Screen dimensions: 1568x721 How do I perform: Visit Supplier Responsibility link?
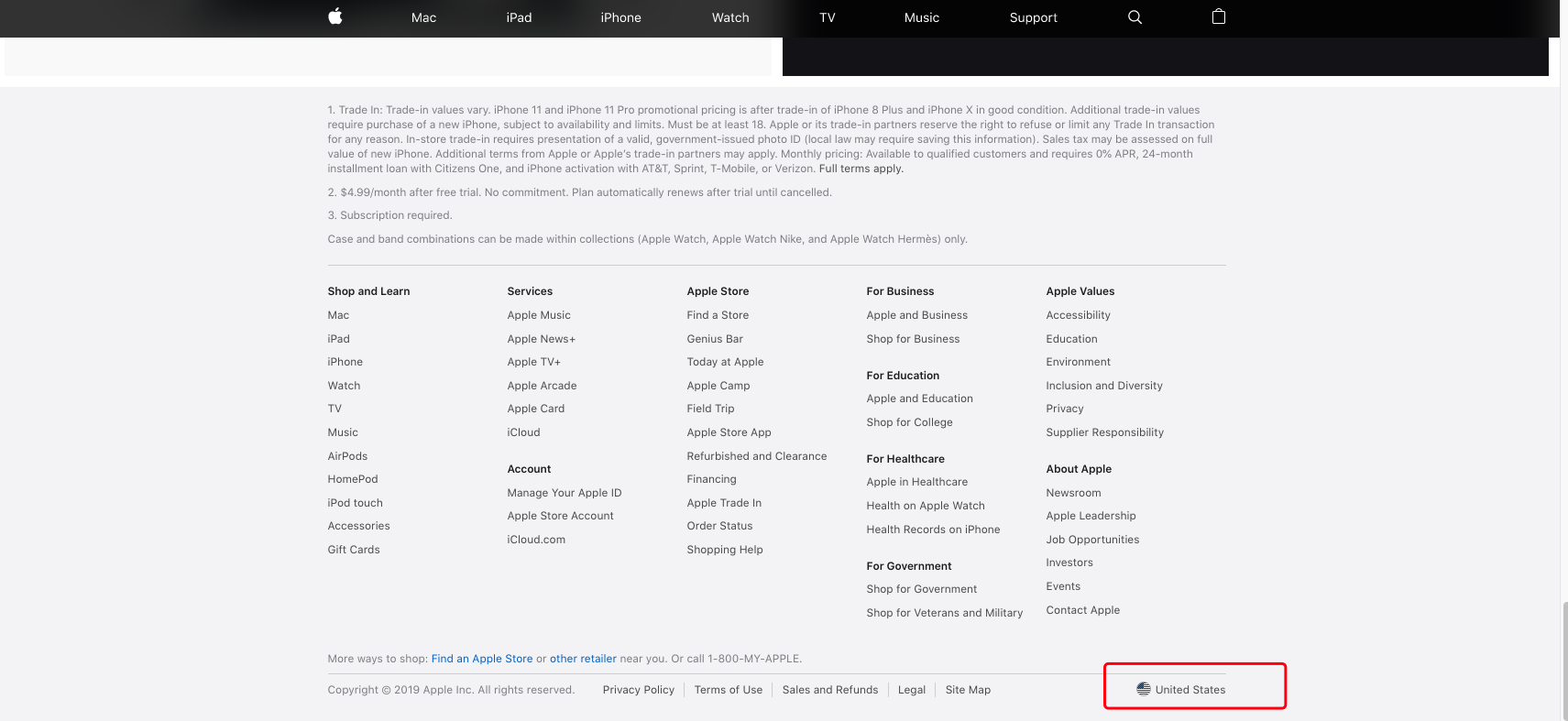1105,432
